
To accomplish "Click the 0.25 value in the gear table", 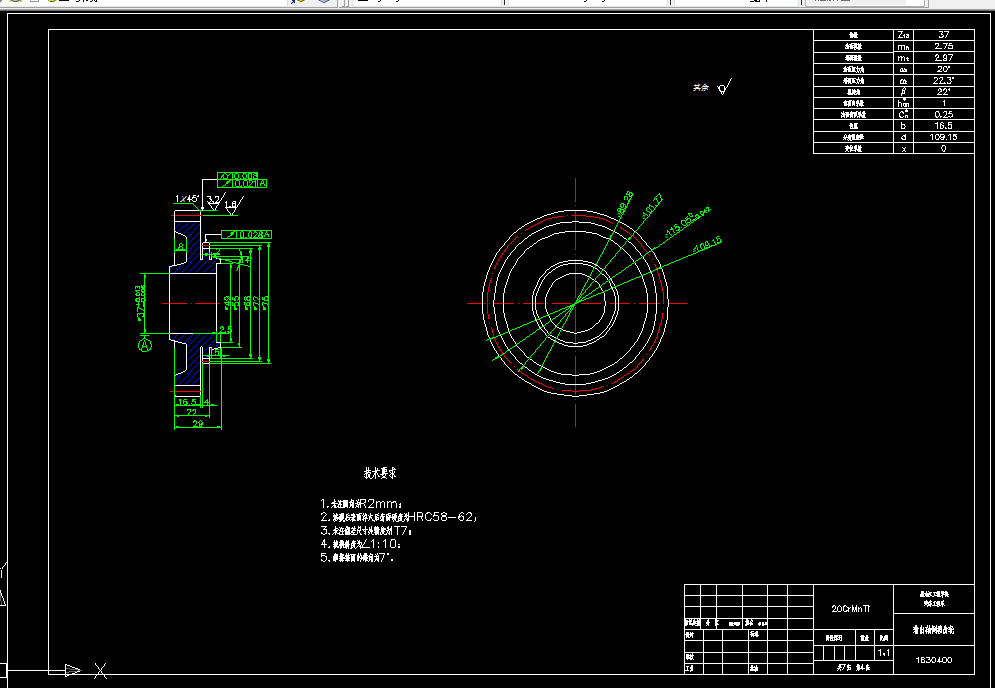I will [x=944, y=114].
